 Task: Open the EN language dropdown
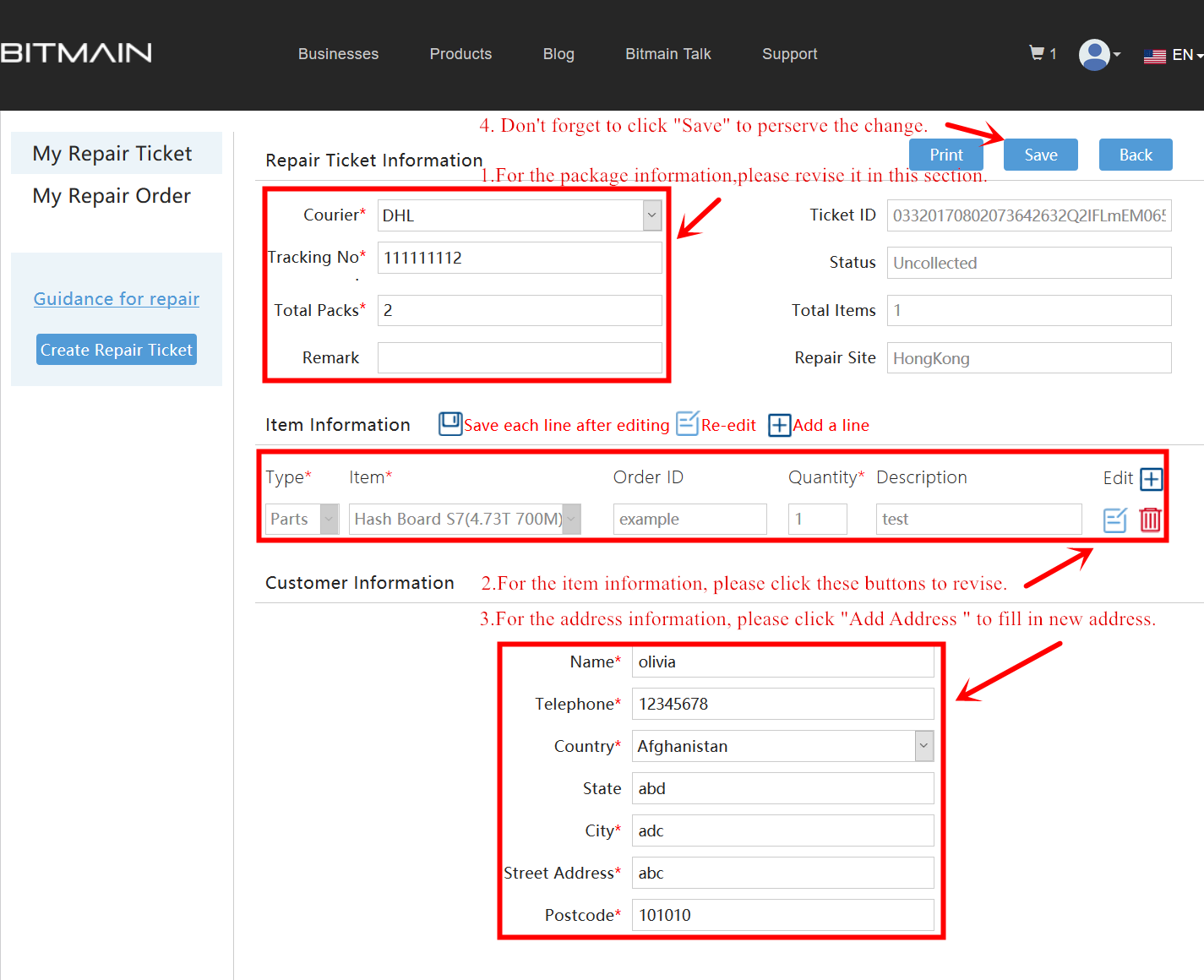(1185, 54)
